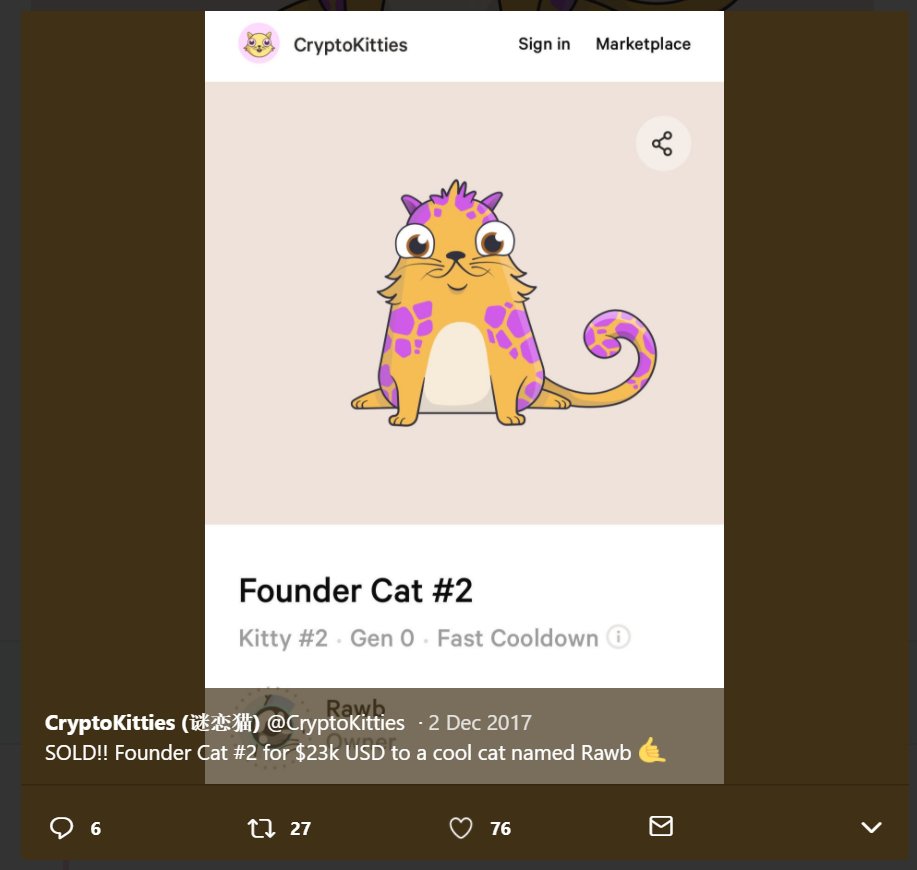
Task: Expand tweet options with the down chevron
Action: (x=871, y=827)
